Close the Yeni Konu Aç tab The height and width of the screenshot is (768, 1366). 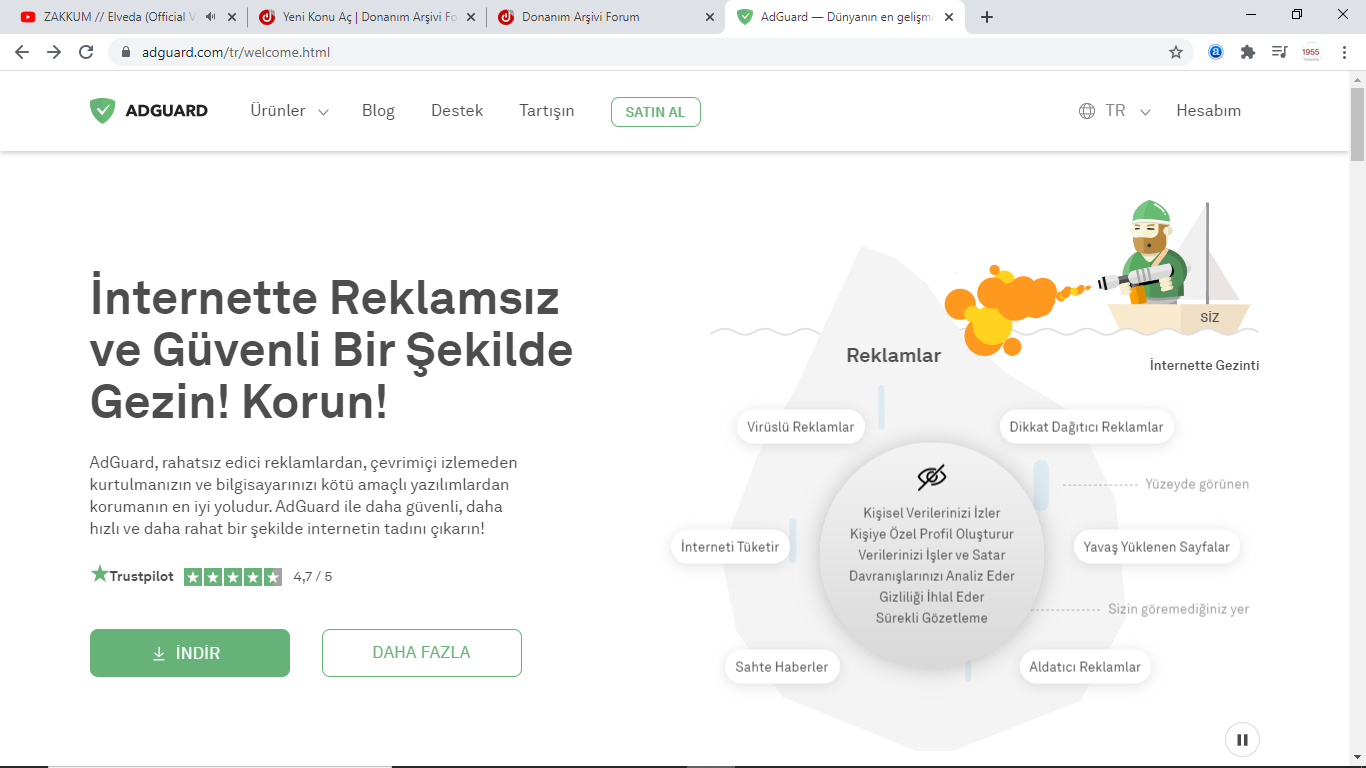point(471,17)
